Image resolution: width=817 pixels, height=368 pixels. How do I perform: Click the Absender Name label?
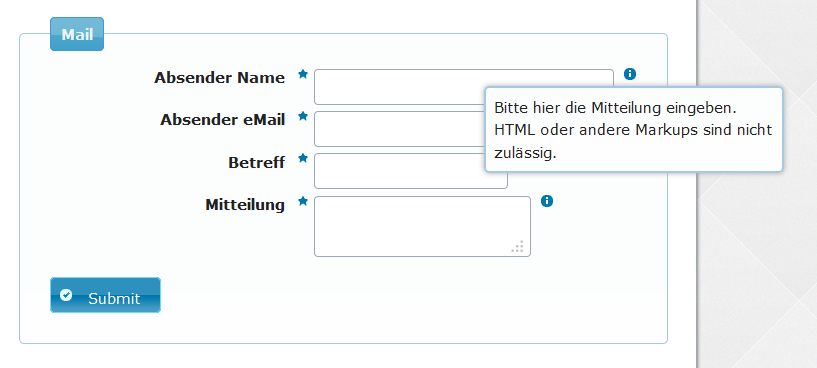(x=219, y=78)
